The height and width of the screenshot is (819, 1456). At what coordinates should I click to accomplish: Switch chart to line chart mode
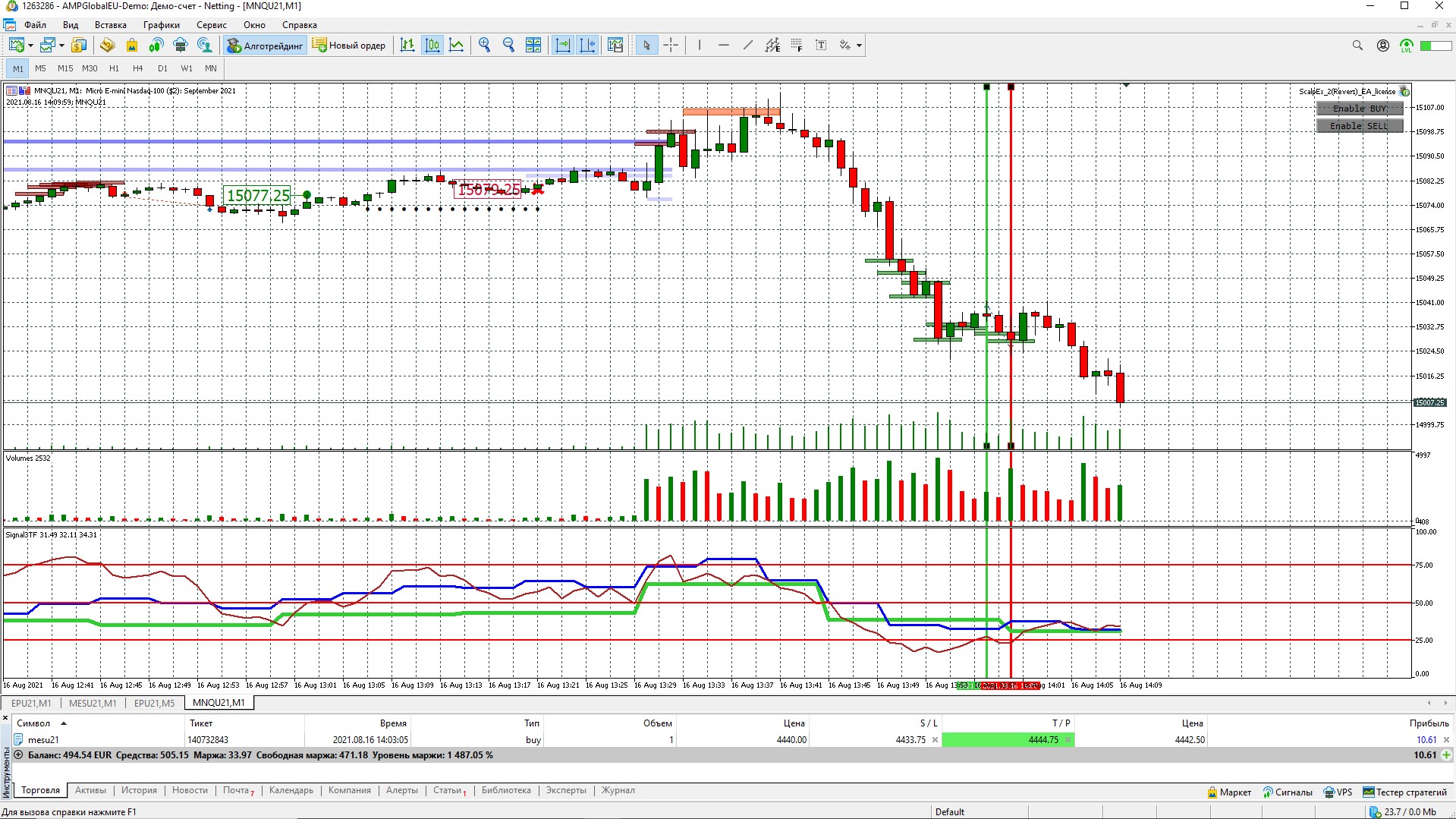click(x=457, y=46)
